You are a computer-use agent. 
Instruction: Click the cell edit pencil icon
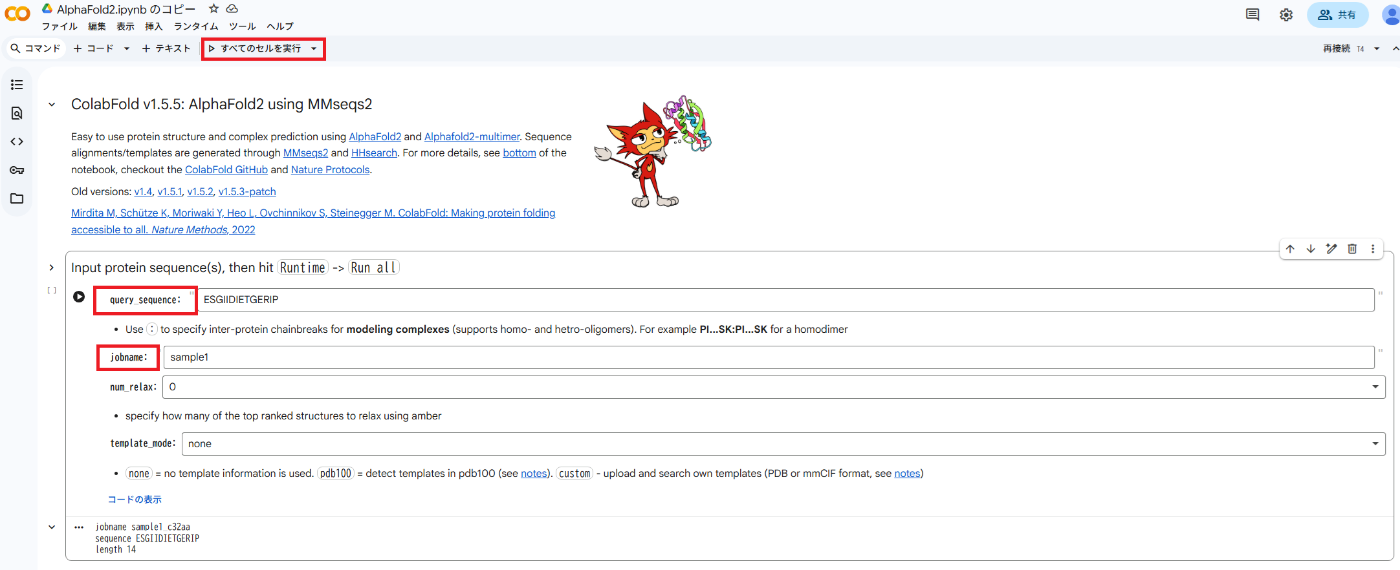[1331, 249]
